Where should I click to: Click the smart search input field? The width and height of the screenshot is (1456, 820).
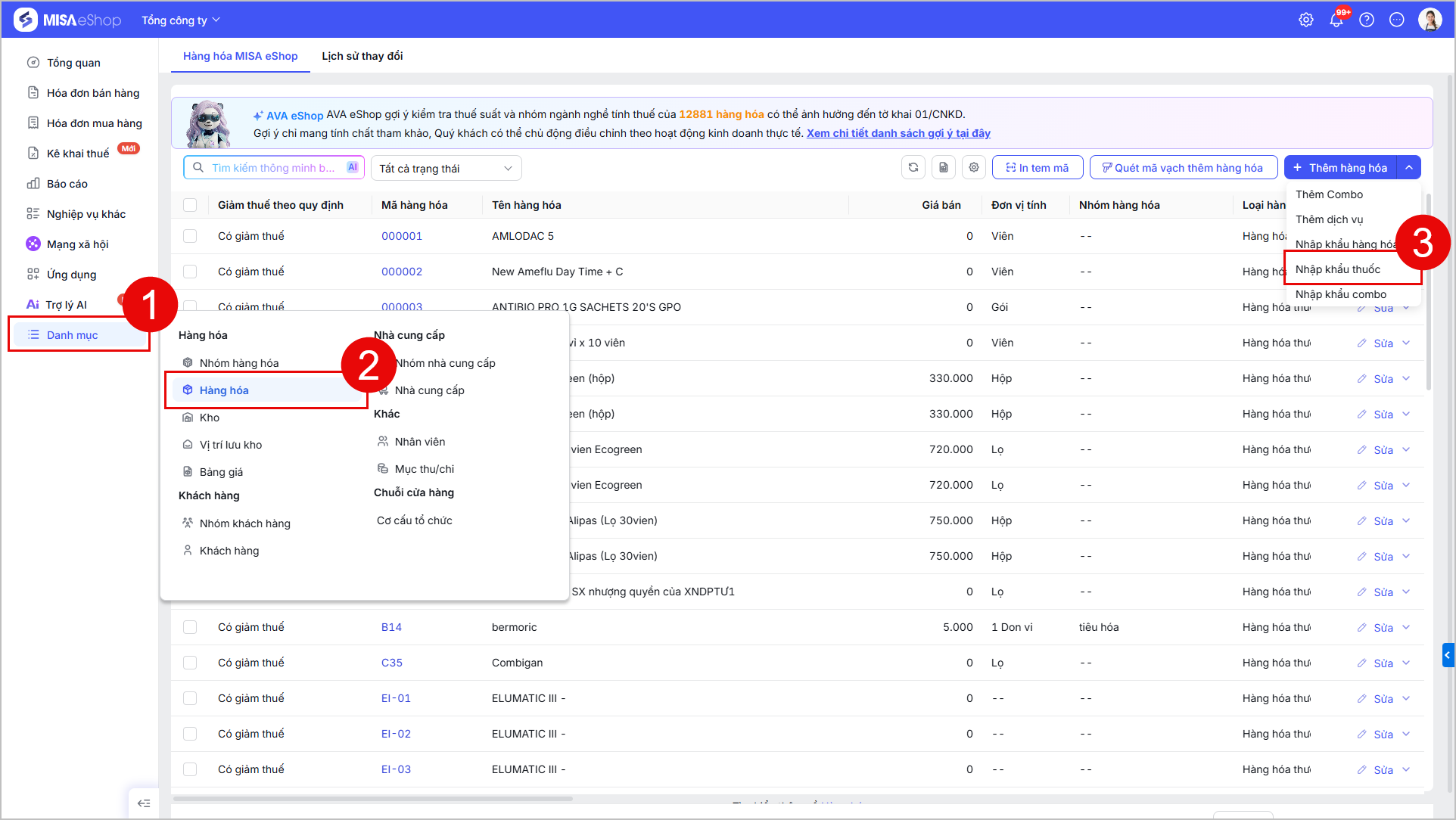(x=274, y=168)
